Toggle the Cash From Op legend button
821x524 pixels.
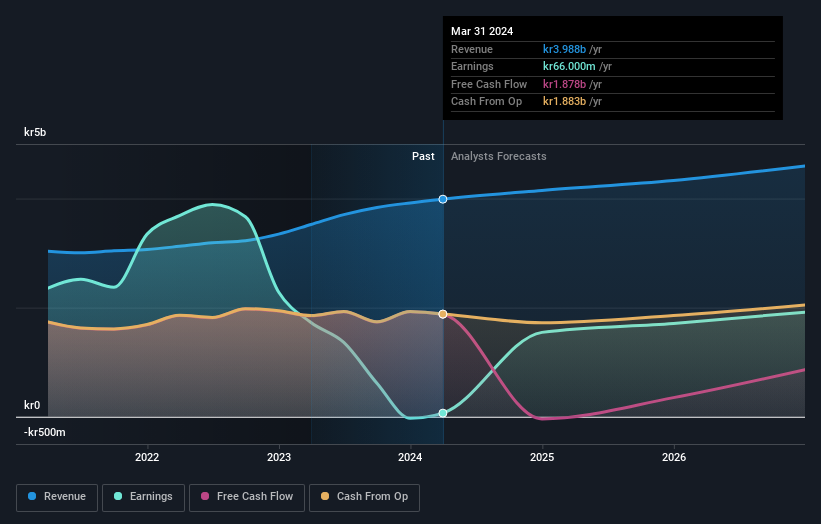click(364, 497)
